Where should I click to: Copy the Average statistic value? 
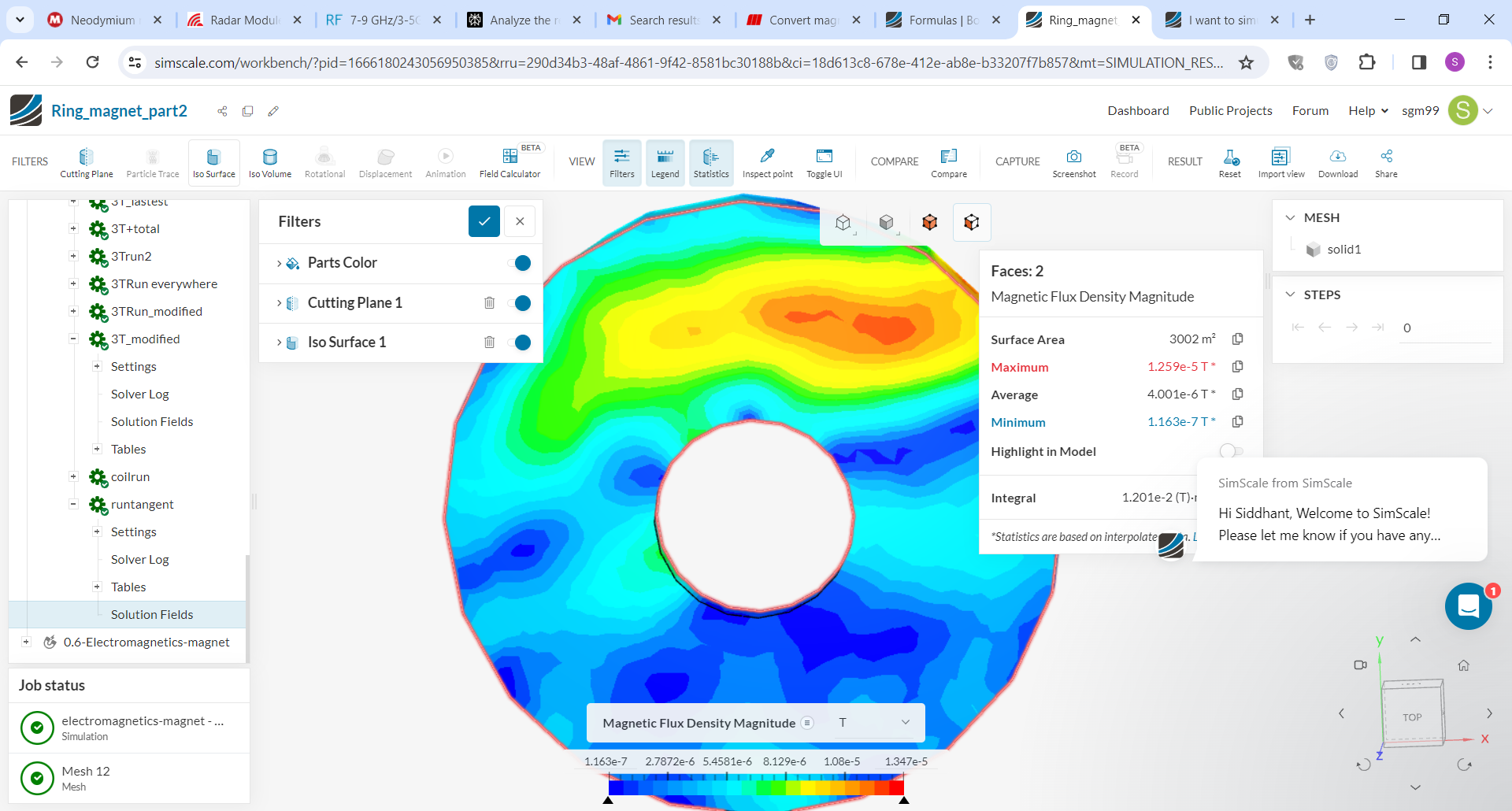1237,394
